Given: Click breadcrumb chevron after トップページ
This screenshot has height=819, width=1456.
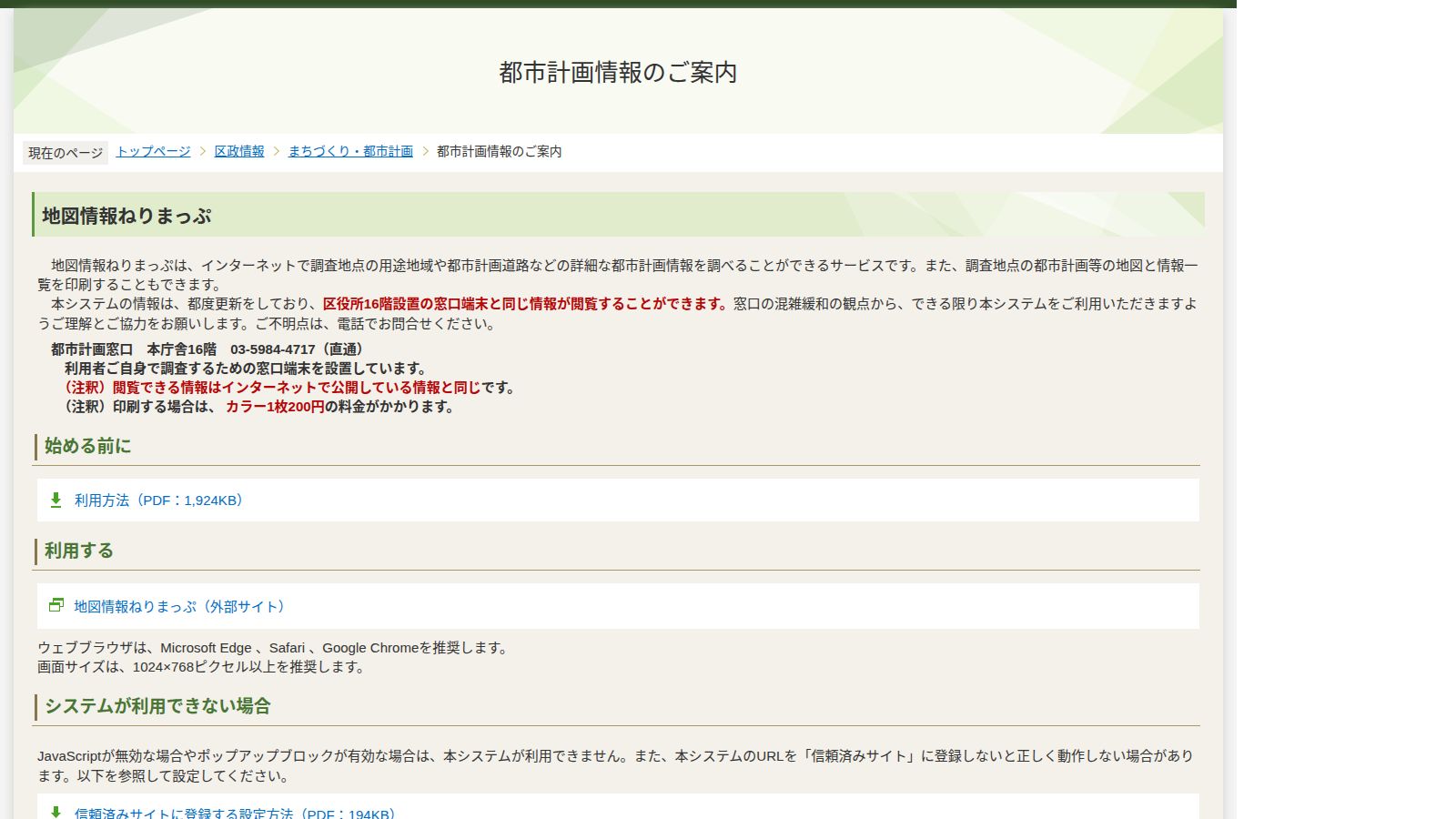Looking at the screenshot, I should (203, 151).
